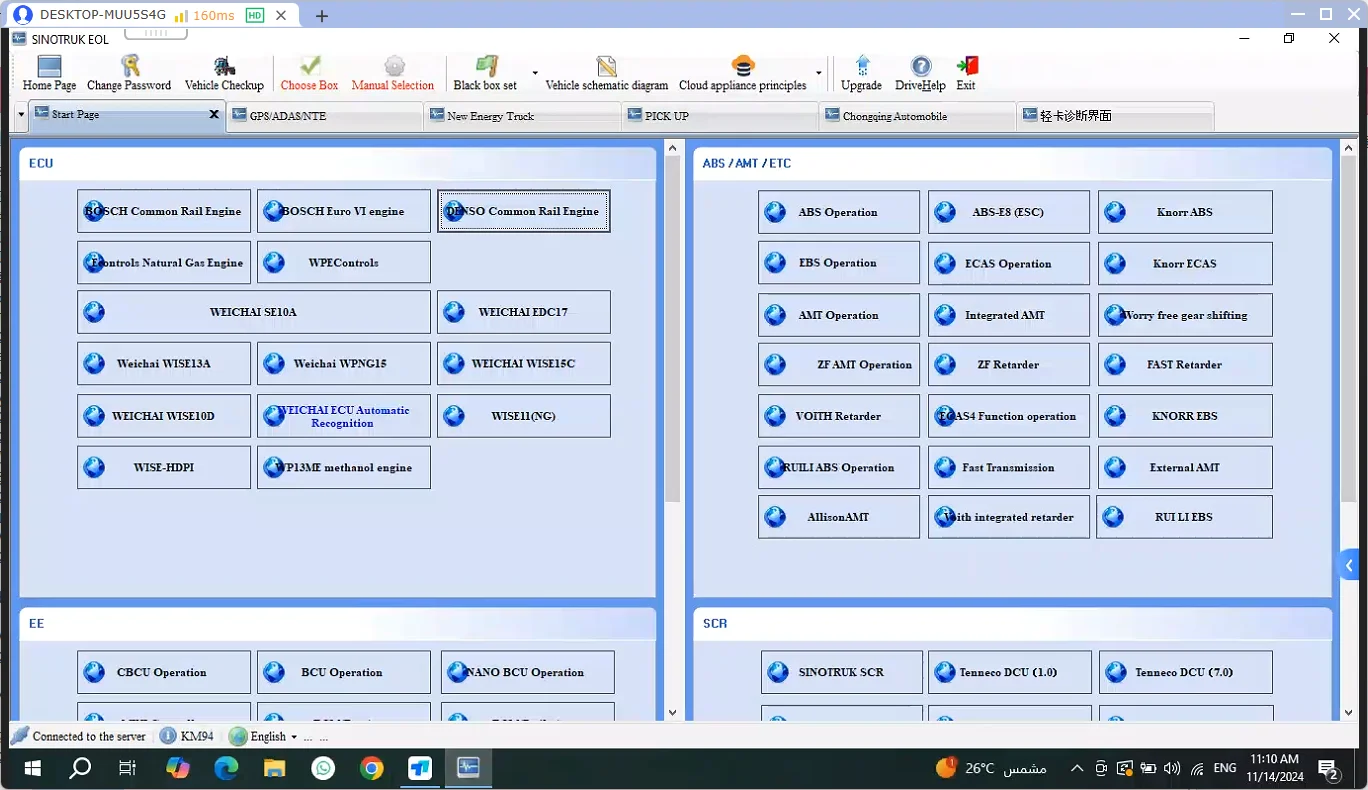Open WEICHAI WISE10D
The width and height of the screenshot is (1368, 790).
point(164,416)
